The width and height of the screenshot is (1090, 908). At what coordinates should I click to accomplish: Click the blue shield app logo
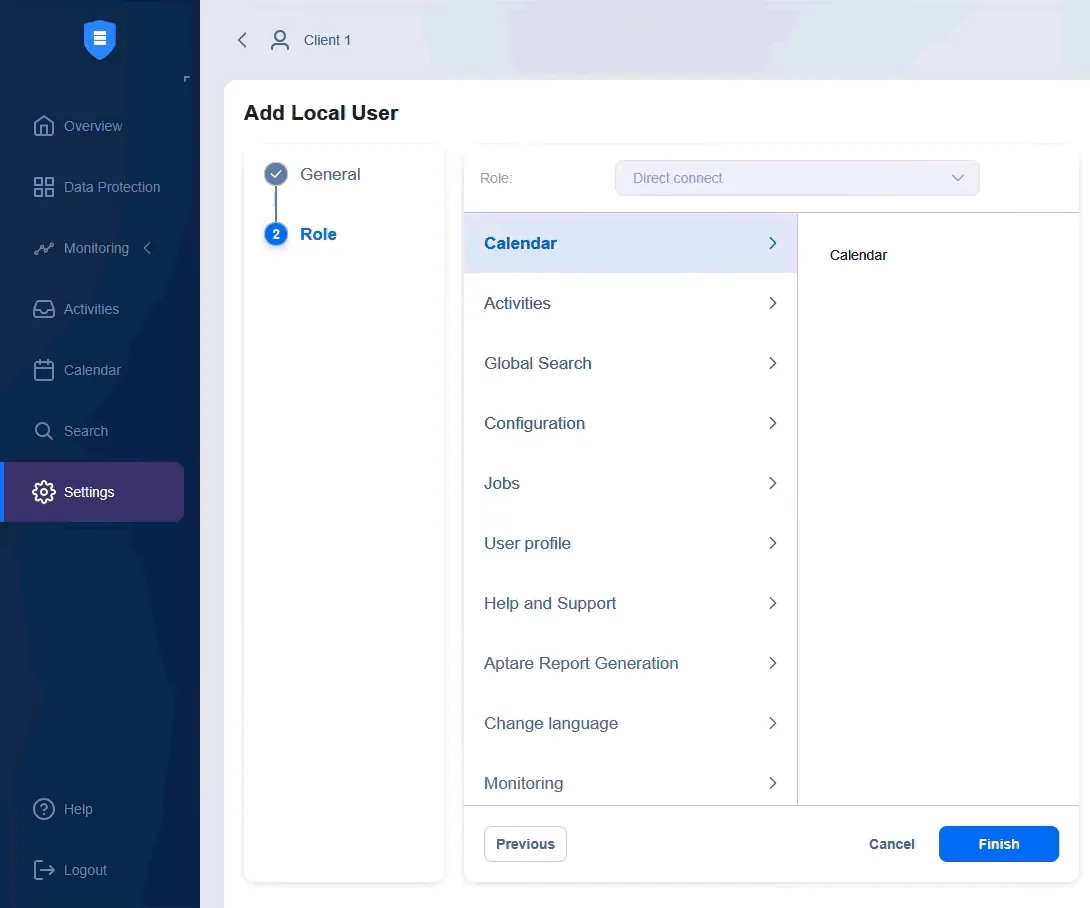click(x=99, y=39)
